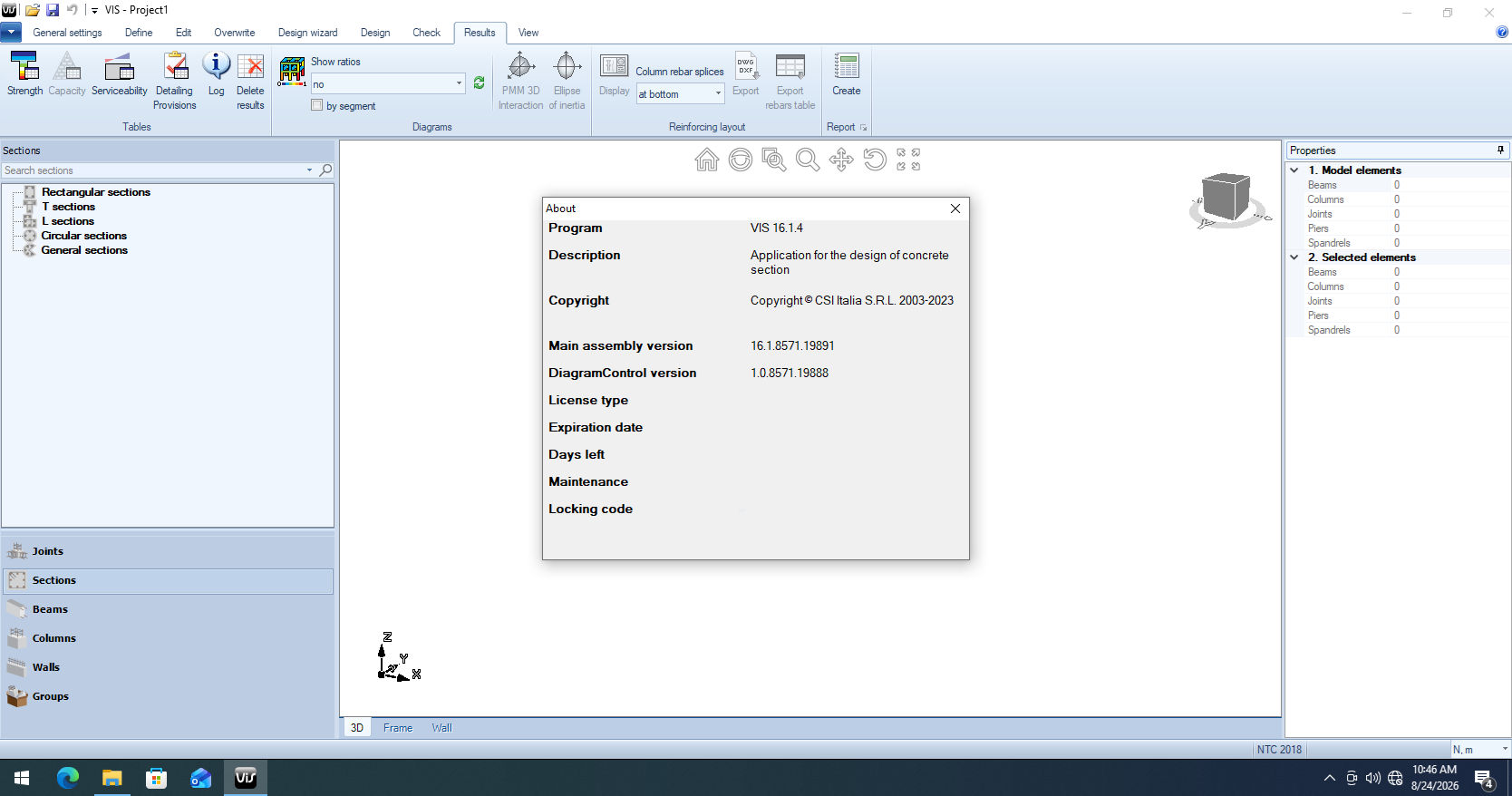1512x796 pixels.
Task: Expand the search sections dropdown arrow
Action: pyautogui.click(x=309, y=170)
